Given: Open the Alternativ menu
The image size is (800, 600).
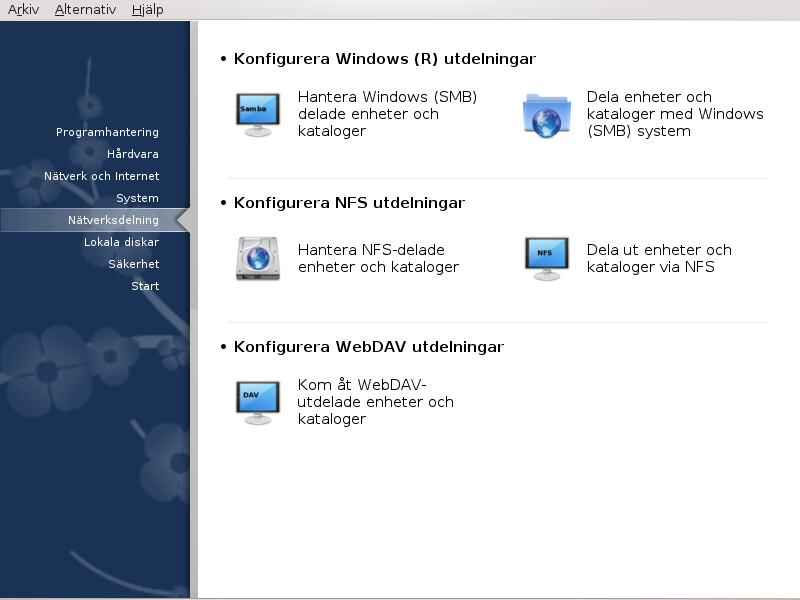Looking at the screenshot, I should tap(85, 10).
